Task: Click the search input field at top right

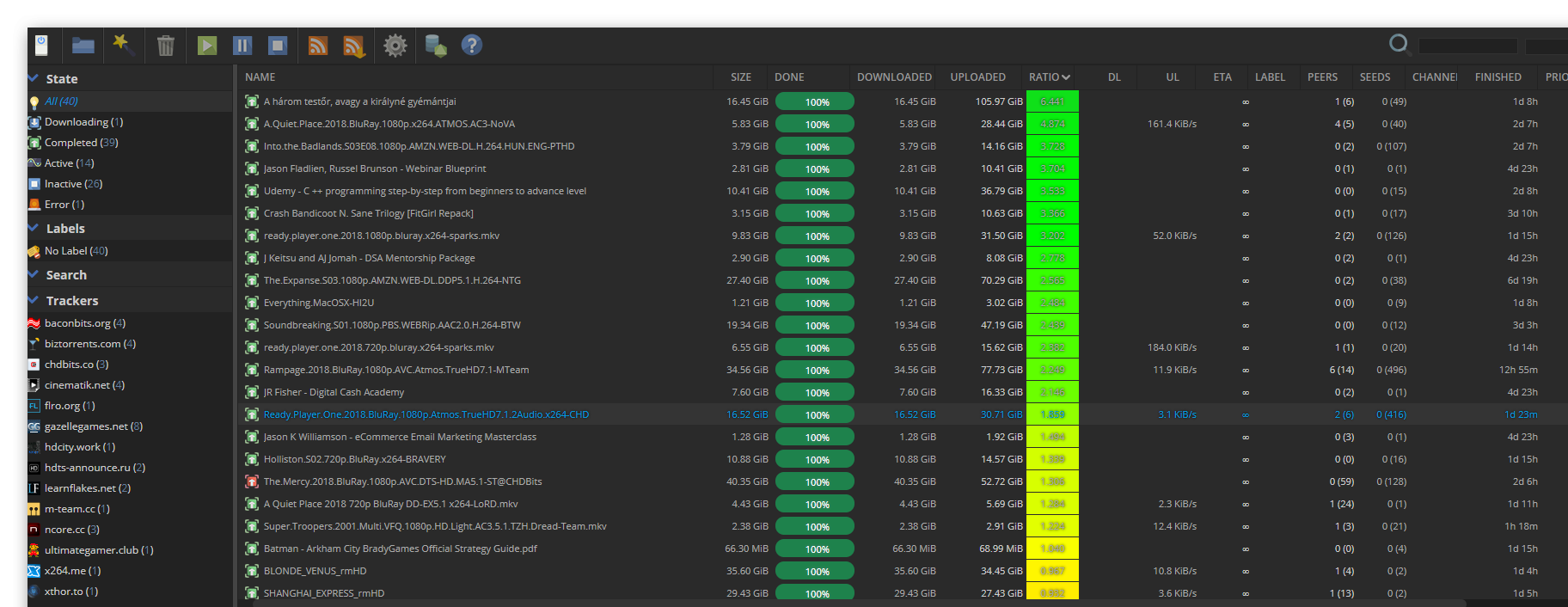Action: tap(1468, 46)
